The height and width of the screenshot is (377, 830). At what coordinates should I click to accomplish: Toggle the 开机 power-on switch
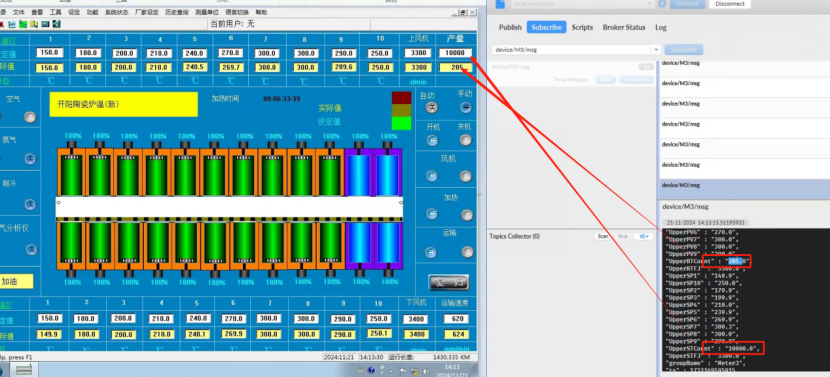tap(431, 140)
